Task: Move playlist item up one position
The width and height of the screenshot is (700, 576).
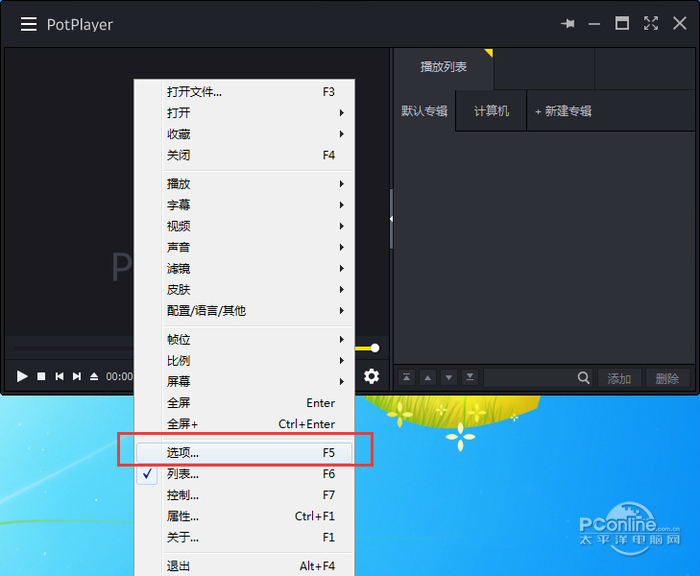Action: coord(428,378)
